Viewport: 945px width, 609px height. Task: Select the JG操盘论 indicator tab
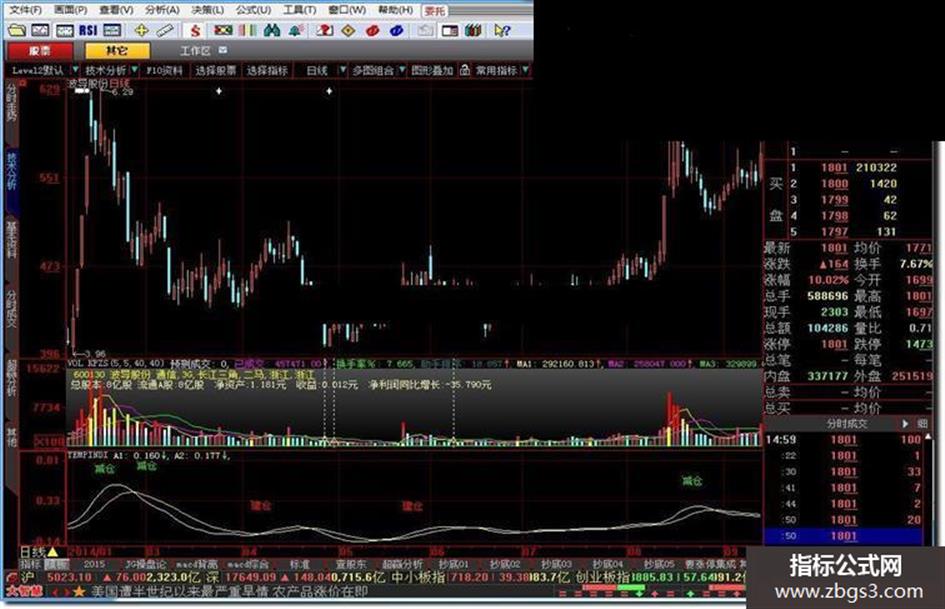[x=145, y=564]
